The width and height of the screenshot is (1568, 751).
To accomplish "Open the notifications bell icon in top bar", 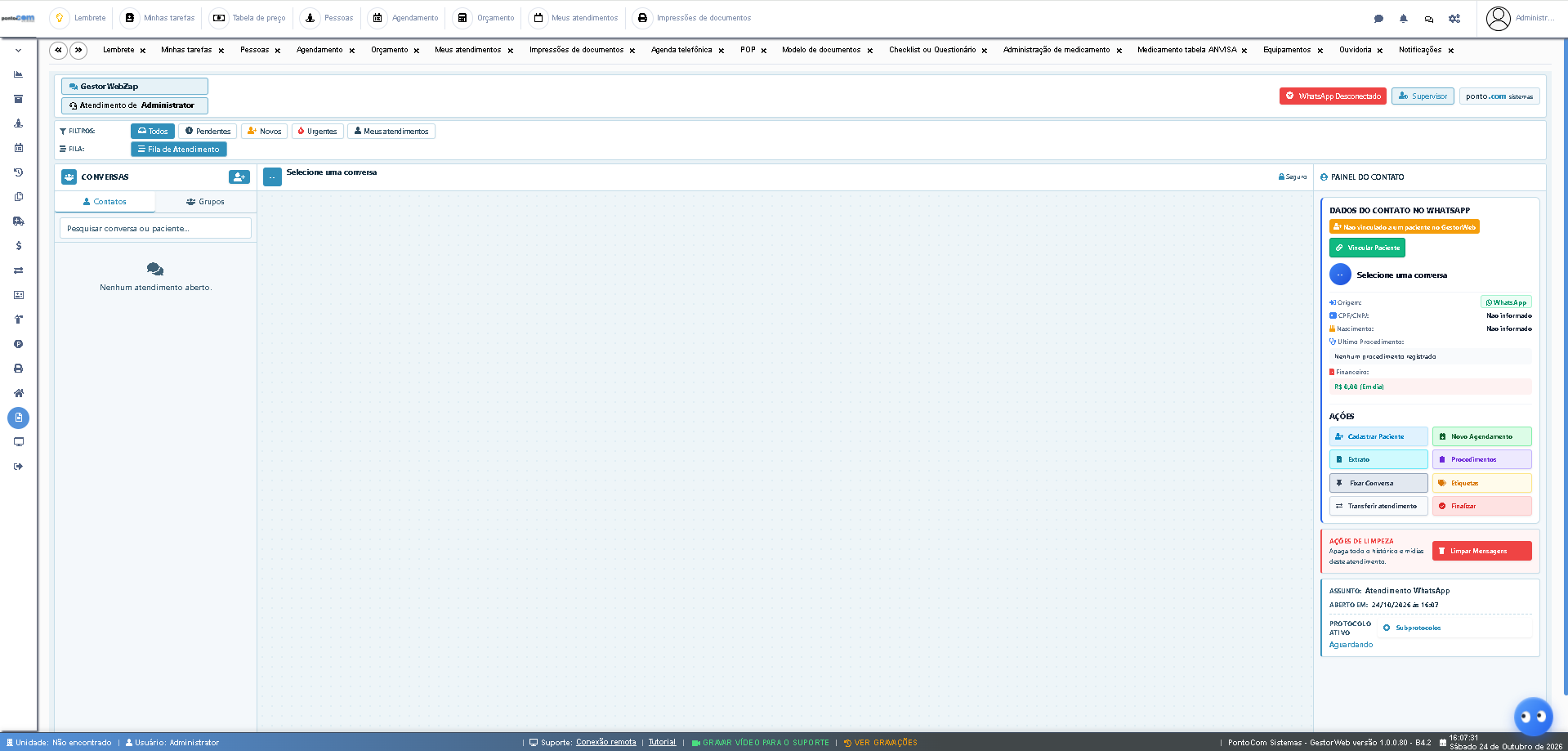I will [1404, 18].
